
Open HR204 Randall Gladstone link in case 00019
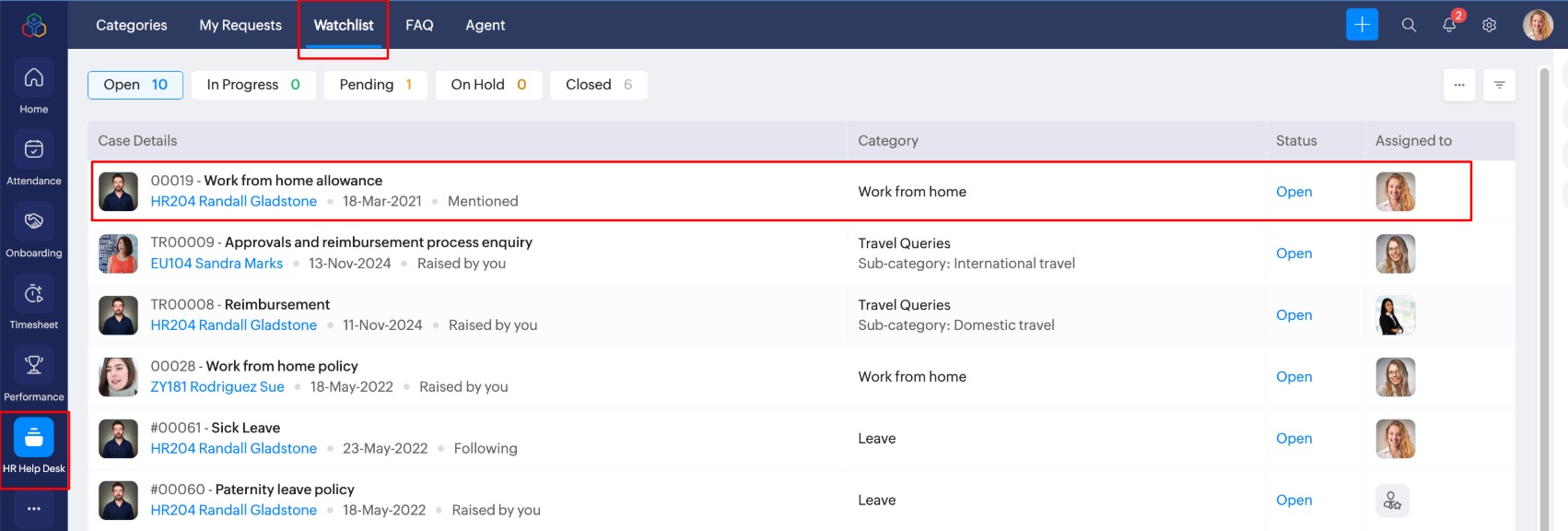pyautogui.click(x=234, y=201)
